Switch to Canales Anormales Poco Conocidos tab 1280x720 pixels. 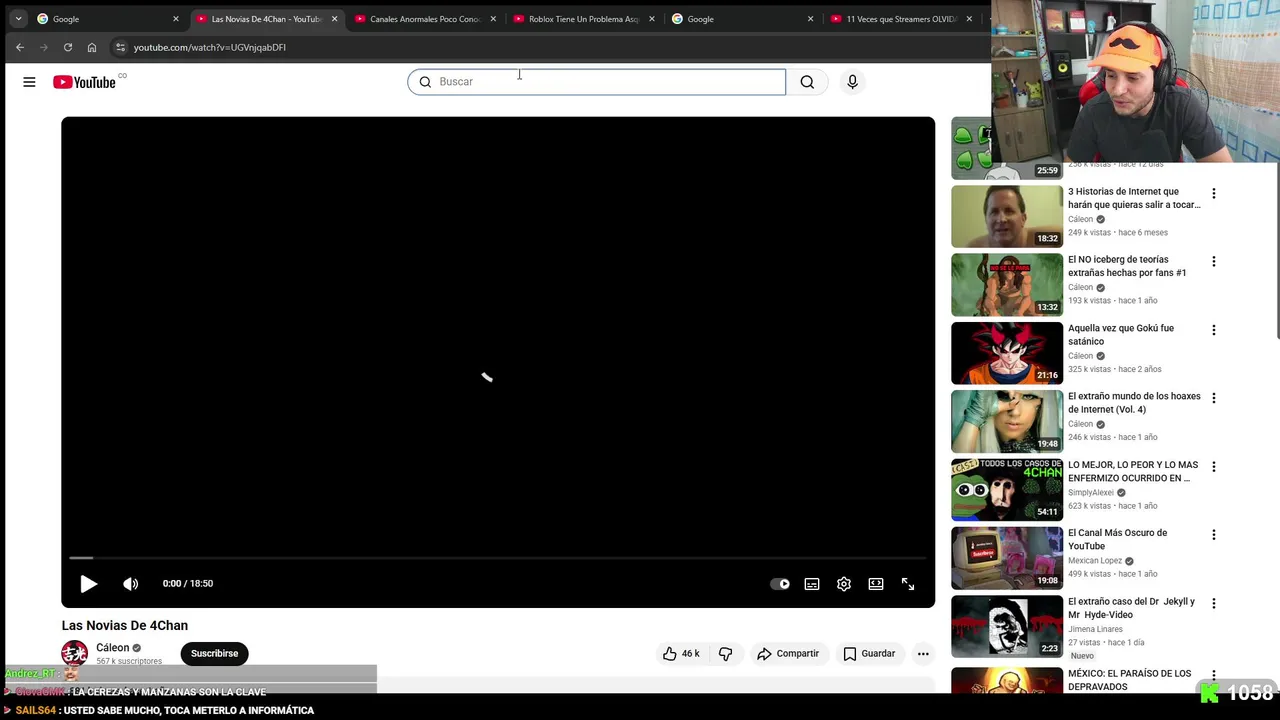point(425,19)
